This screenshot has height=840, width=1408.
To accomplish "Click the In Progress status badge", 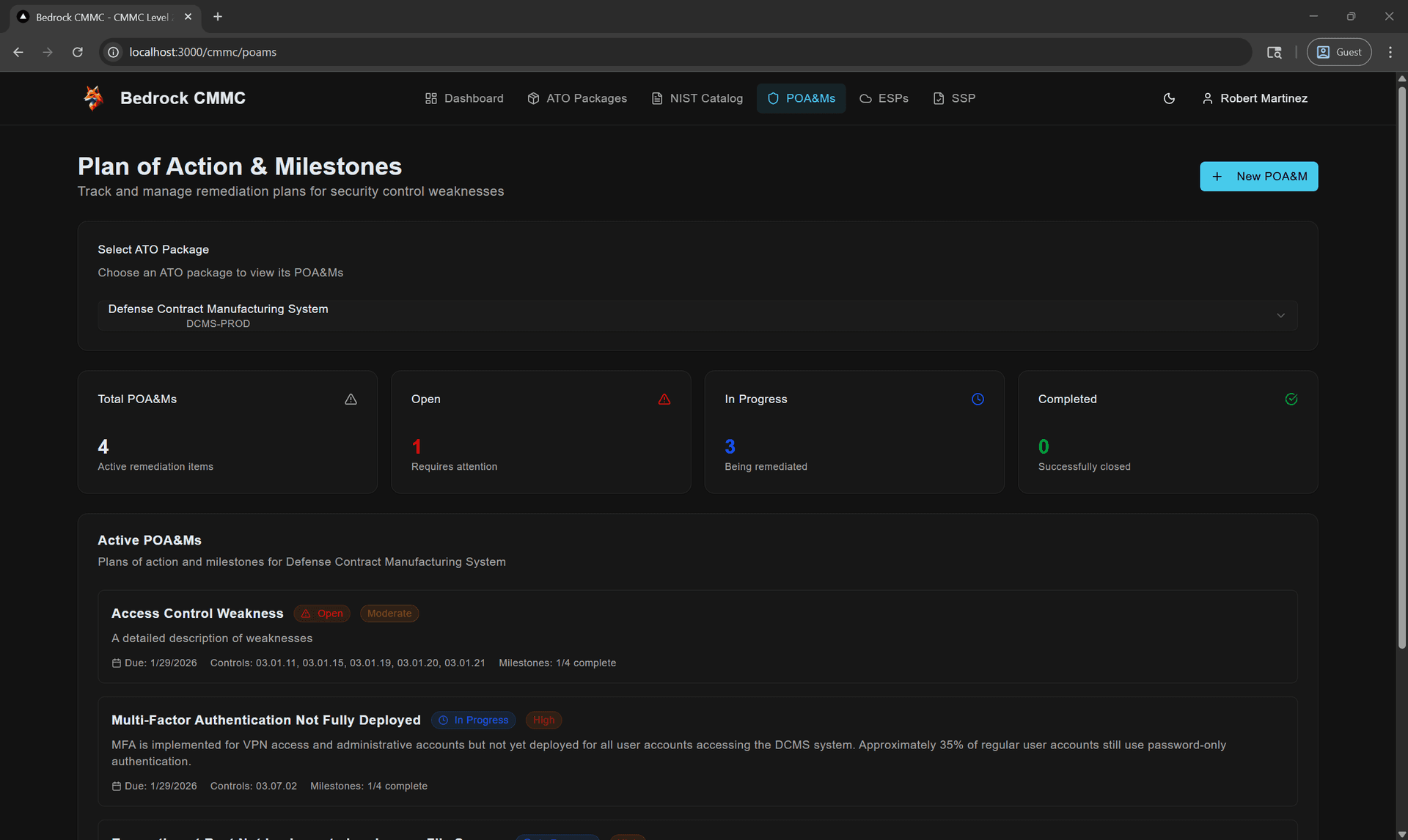I will [474, 720].
